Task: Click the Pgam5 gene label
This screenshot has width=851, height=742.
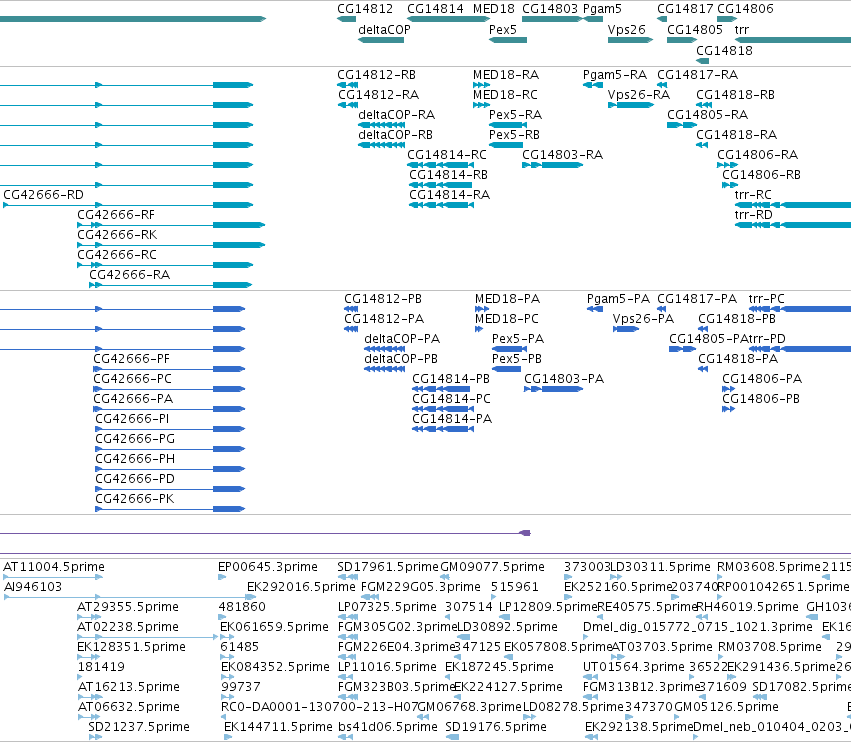Action: coord(602,9)
